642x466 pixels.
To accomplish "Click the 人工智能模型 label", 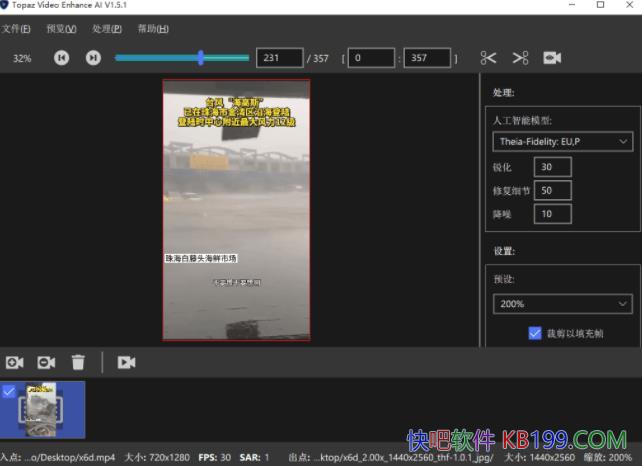I will coord(522,120).
